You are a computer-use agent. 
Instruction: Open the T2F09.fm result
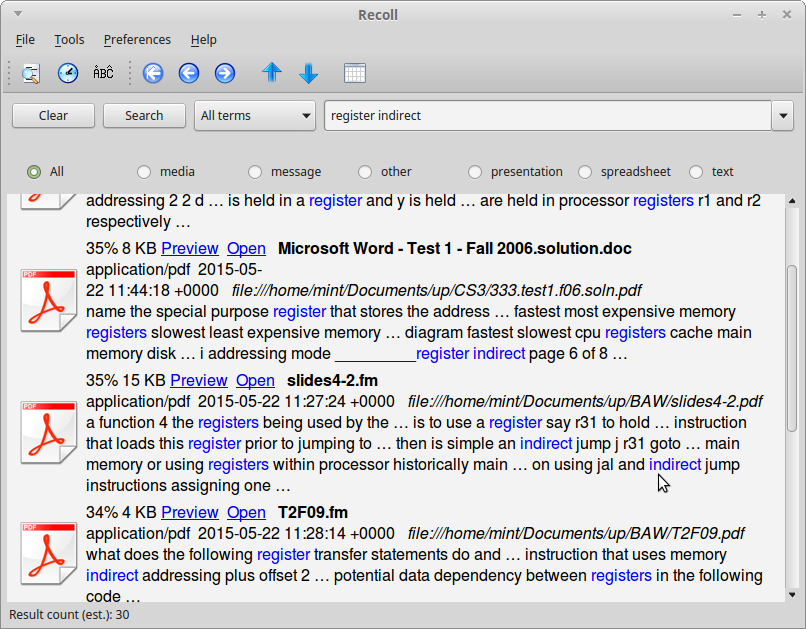pyautogui.click(x=246, y=513)
